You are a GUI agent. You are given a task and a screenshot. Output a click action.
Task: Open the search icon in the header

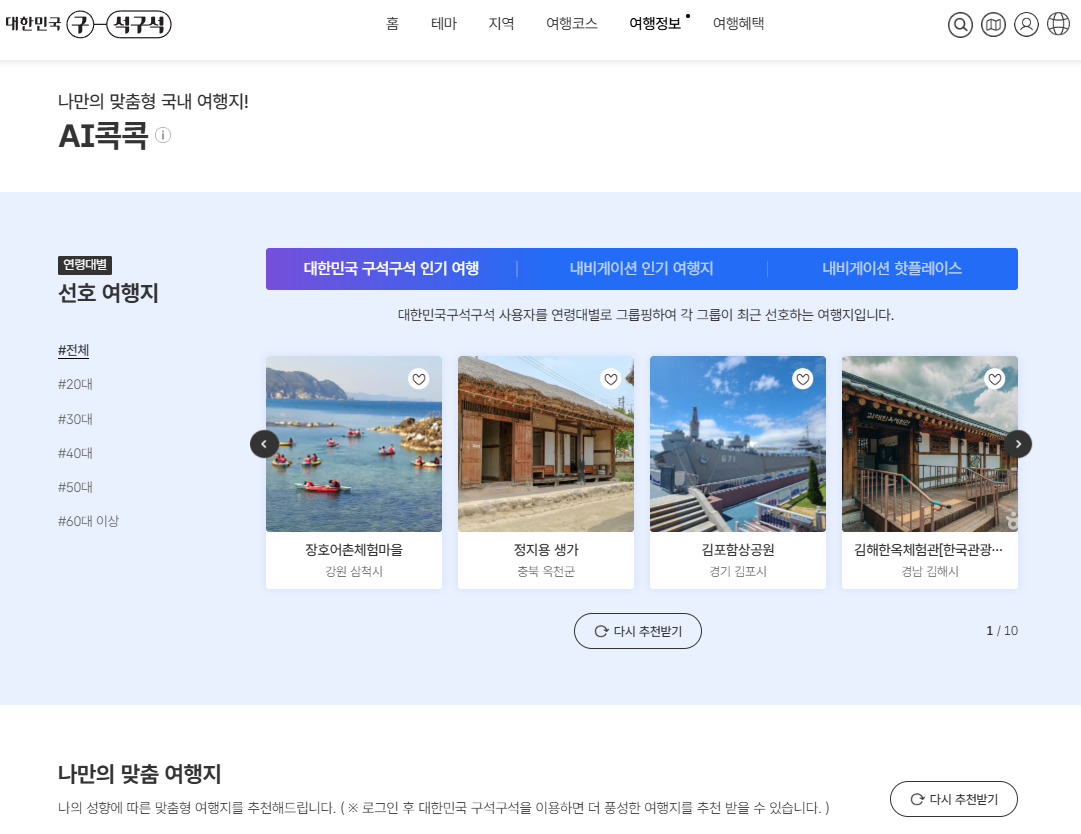pos(960,25)
